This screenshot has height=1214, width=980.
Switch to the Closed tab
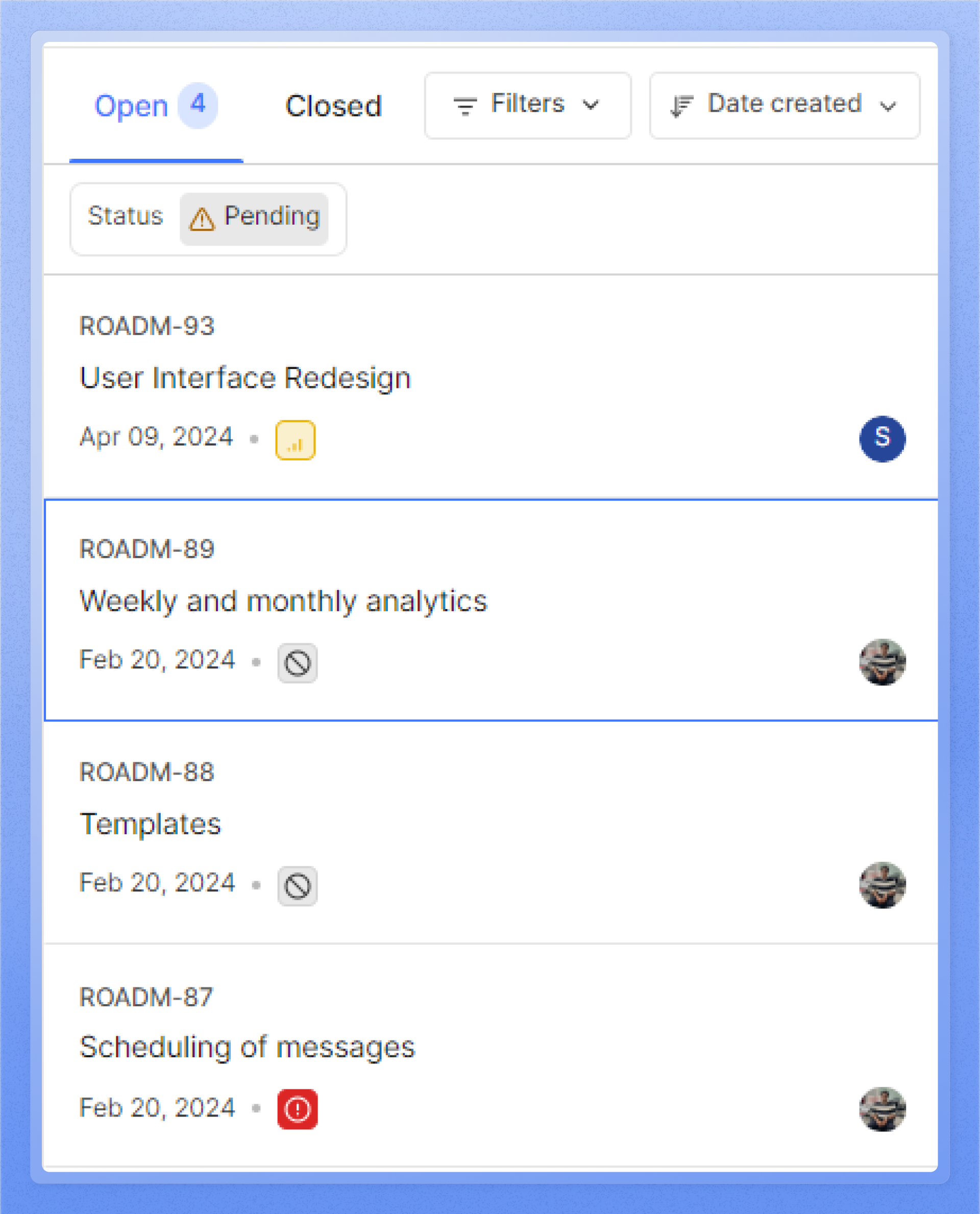pos(333,106)
